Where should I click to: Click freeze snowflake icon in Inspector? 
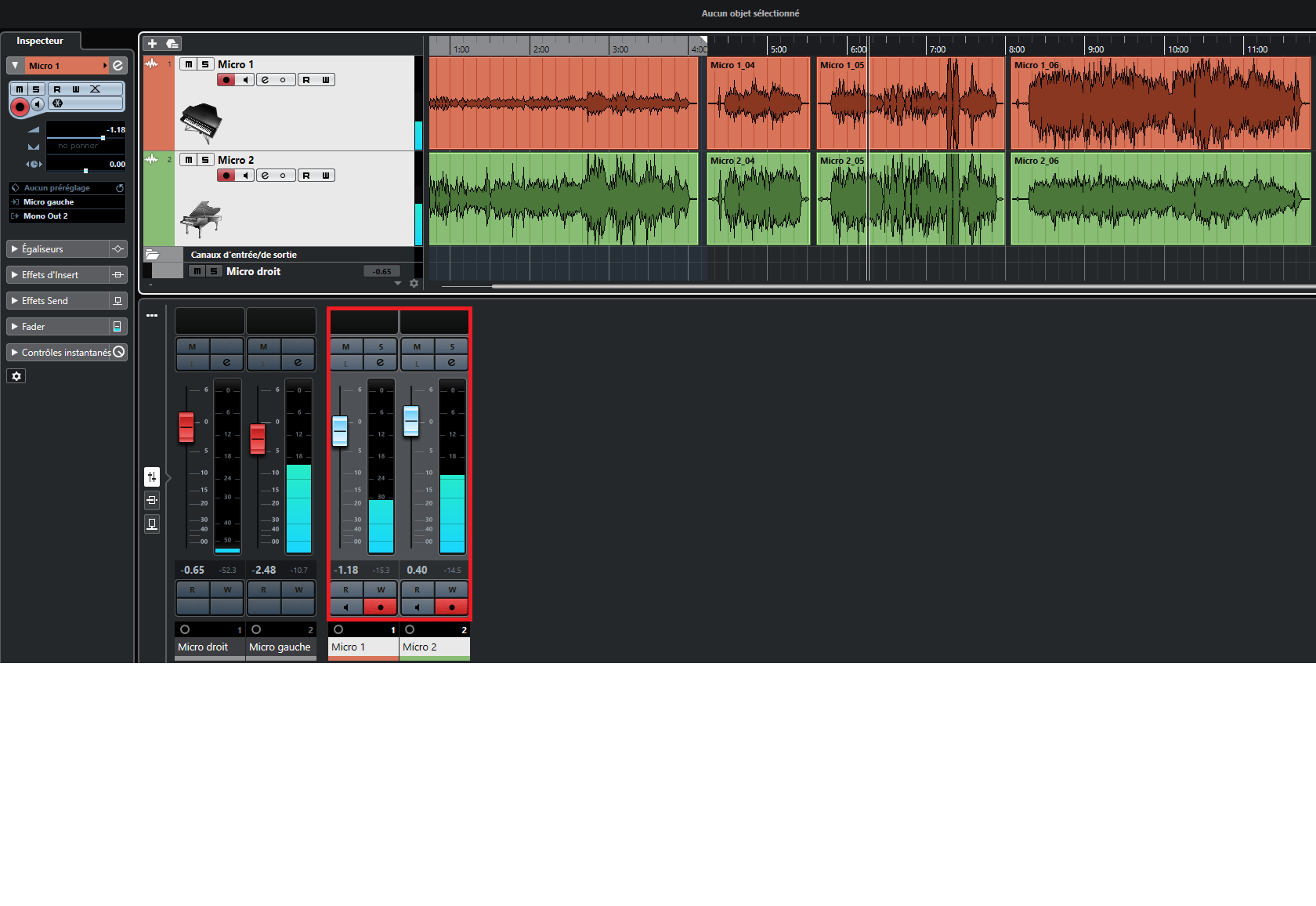click(x=57, y=103)
